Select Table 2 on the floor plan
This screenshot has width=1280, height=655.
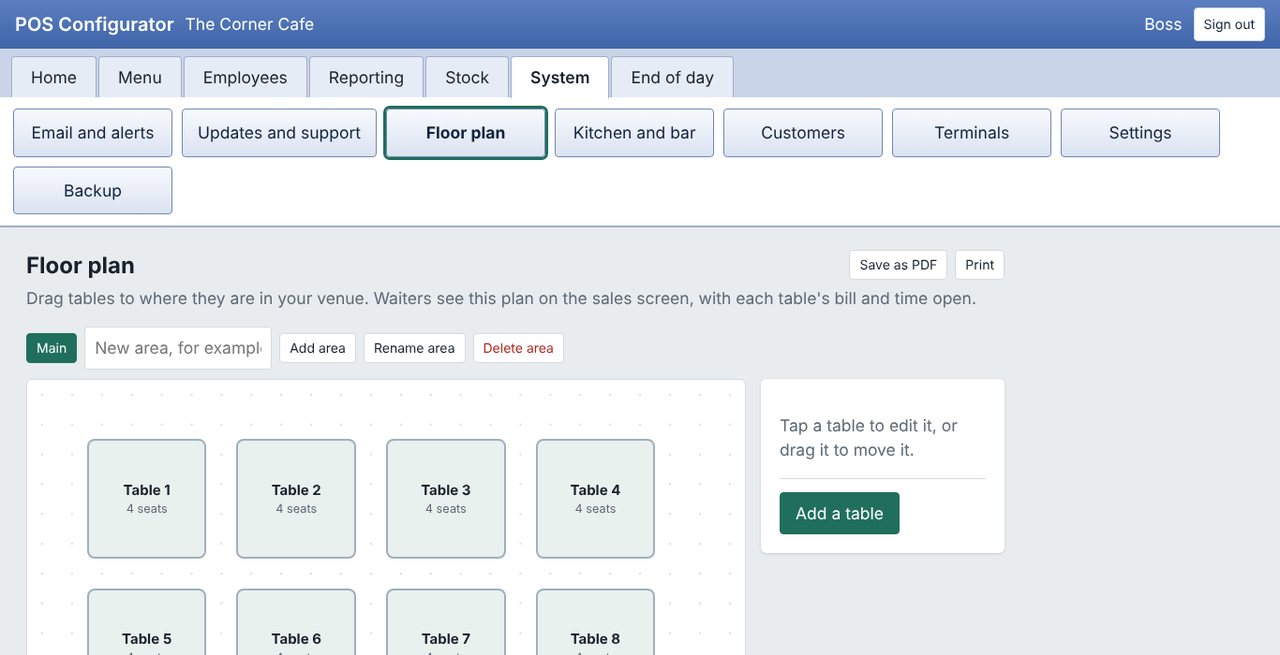[x=296, y=499]
